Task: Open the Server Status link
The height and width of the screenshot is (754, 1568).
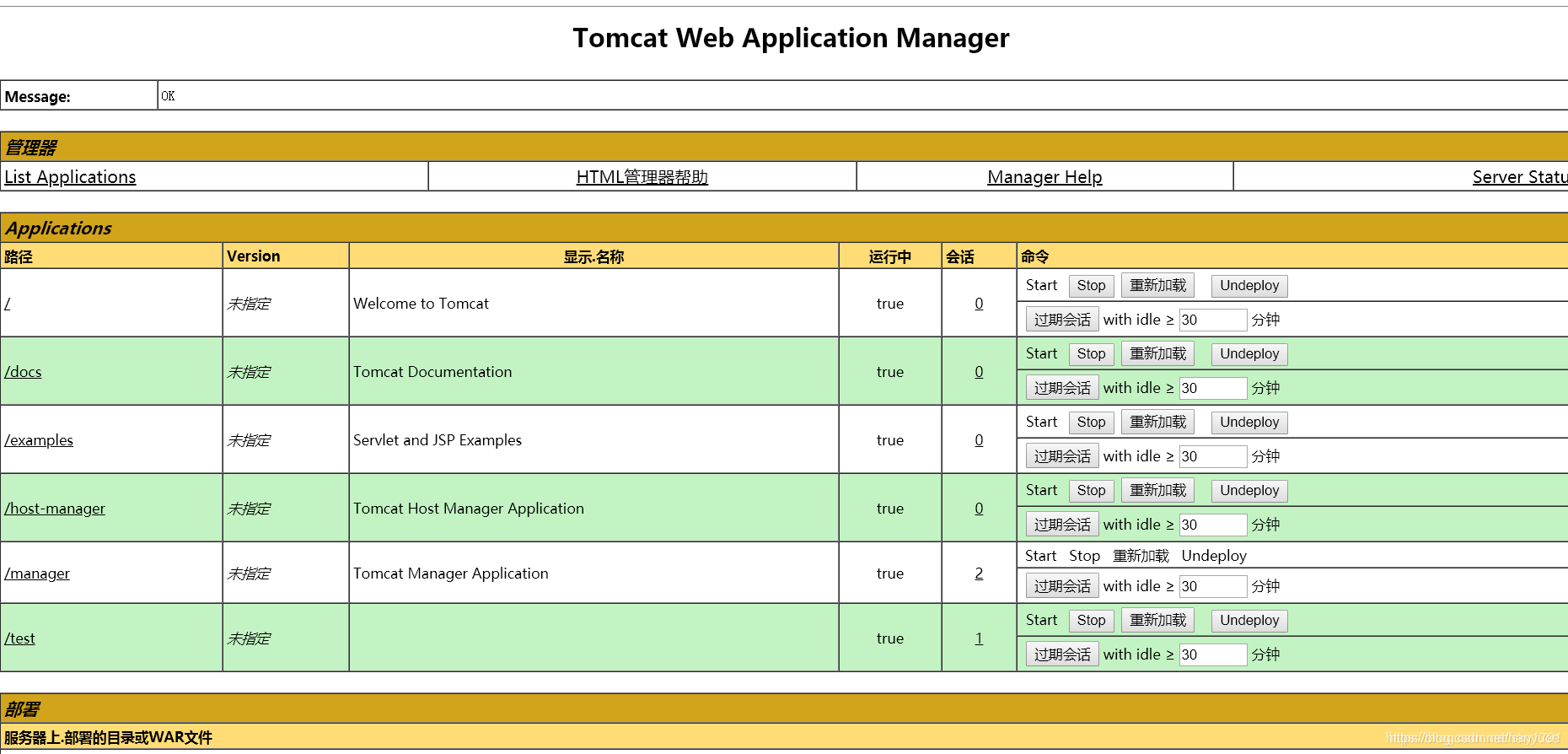Action: [1520, 177]
